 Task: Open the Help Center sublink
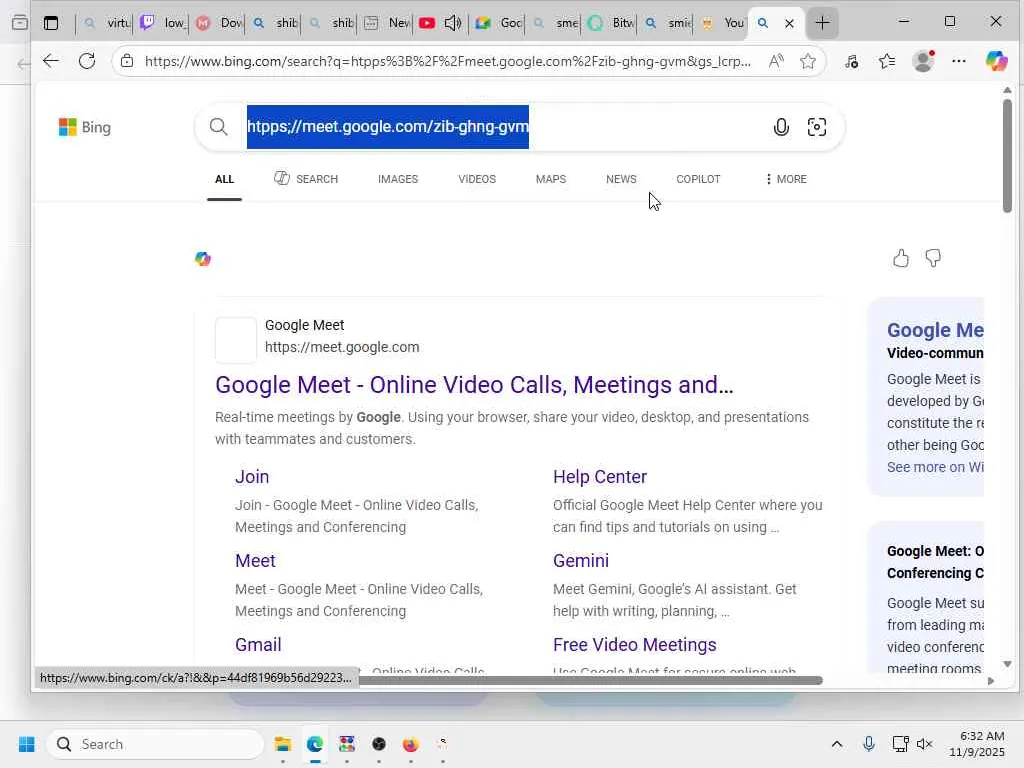(x=600, y=477)
